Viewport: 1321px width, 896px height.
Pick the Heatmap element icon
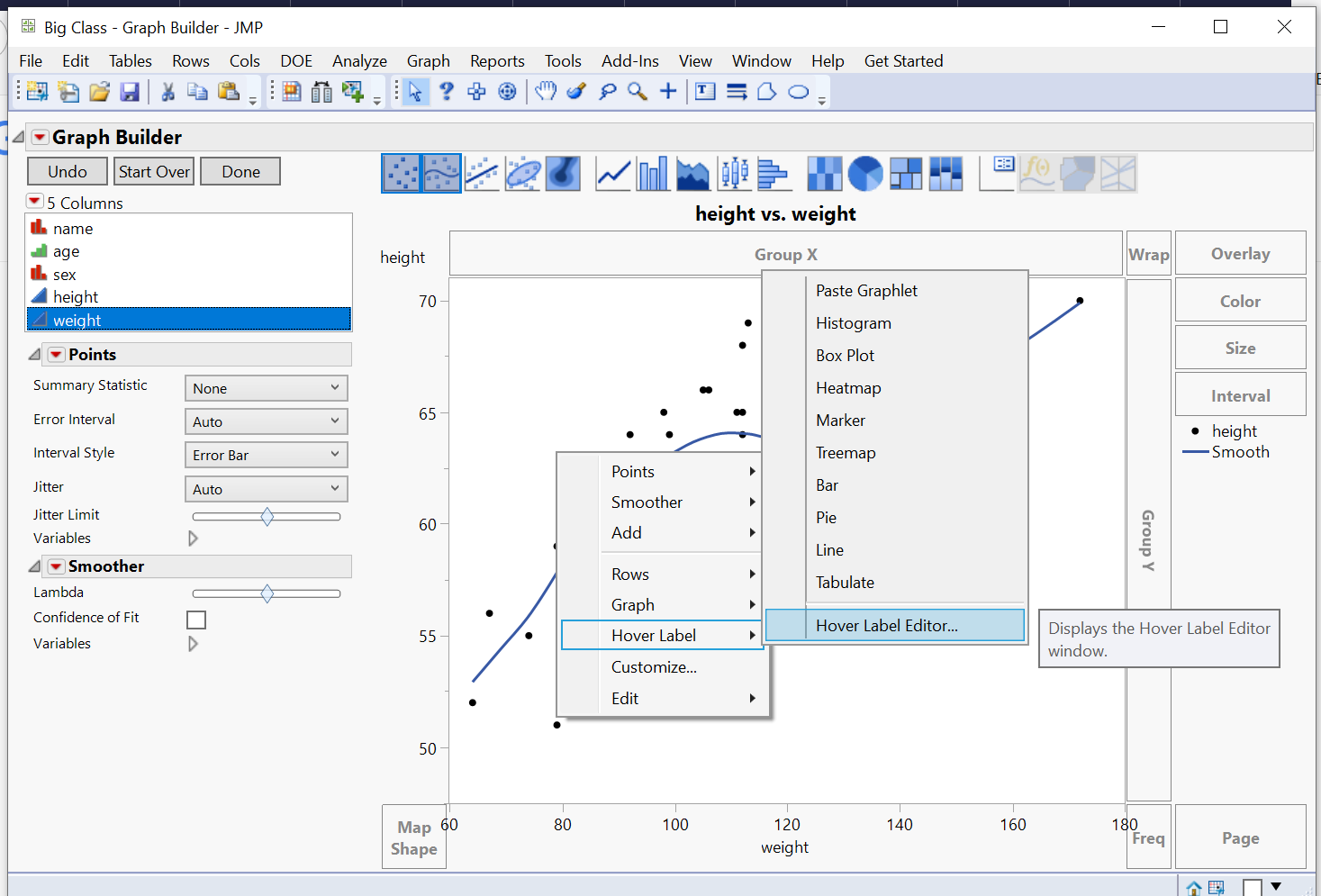[824, 173]
